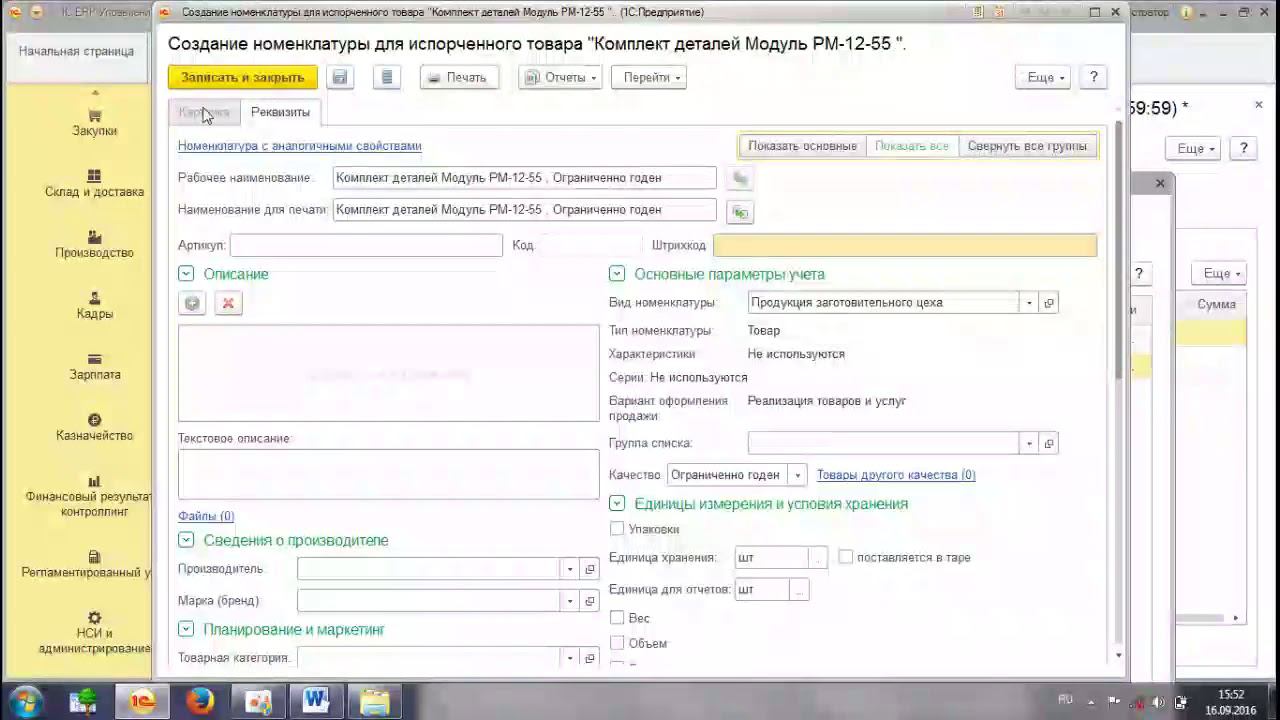Click the Печать button
1280x720 pixels.
[x=459, y=77]
